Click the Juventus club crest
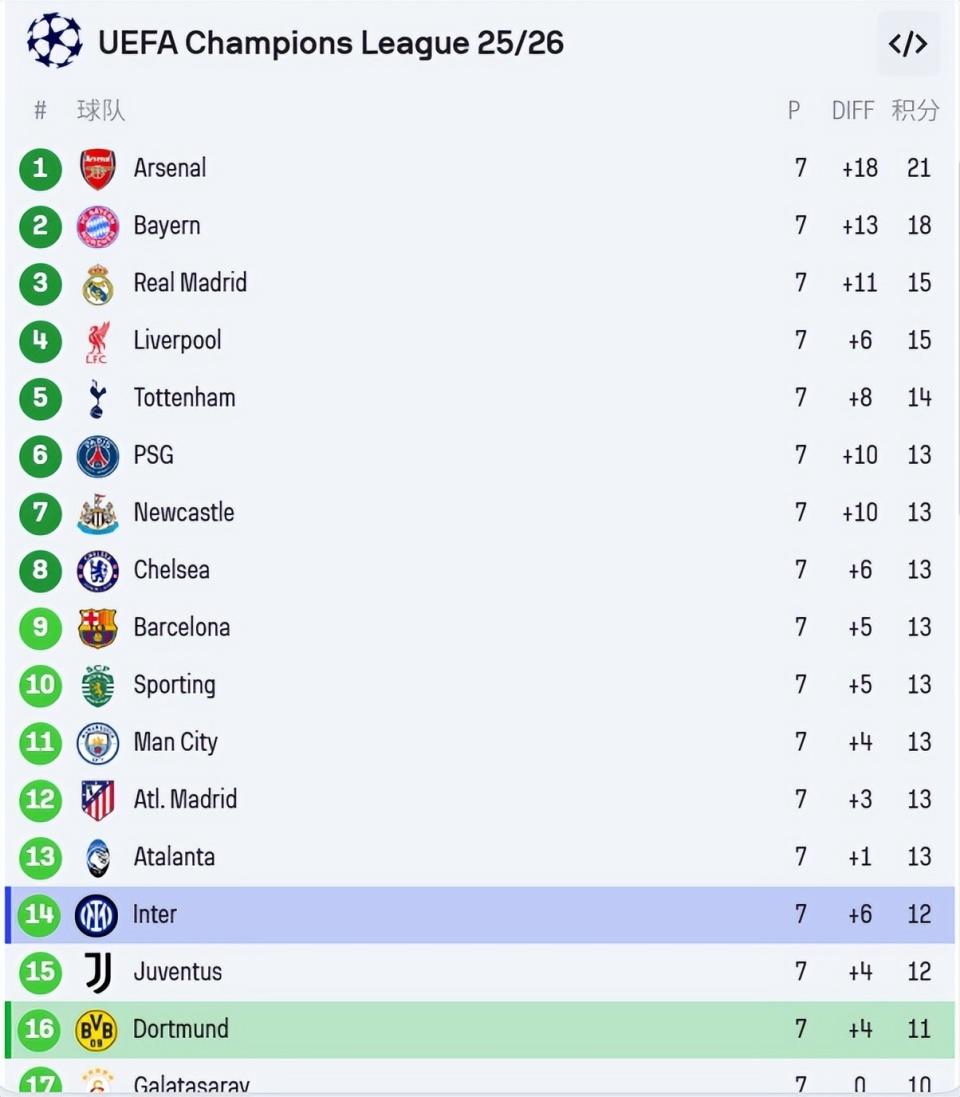Screen dimensions: 960x1097 click(x=98, y=972)
